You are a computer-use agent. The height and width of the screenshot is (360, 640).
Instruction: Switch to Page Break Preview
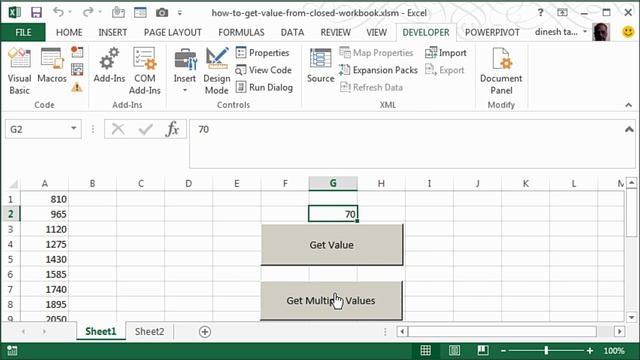click(x=482, y=350)
